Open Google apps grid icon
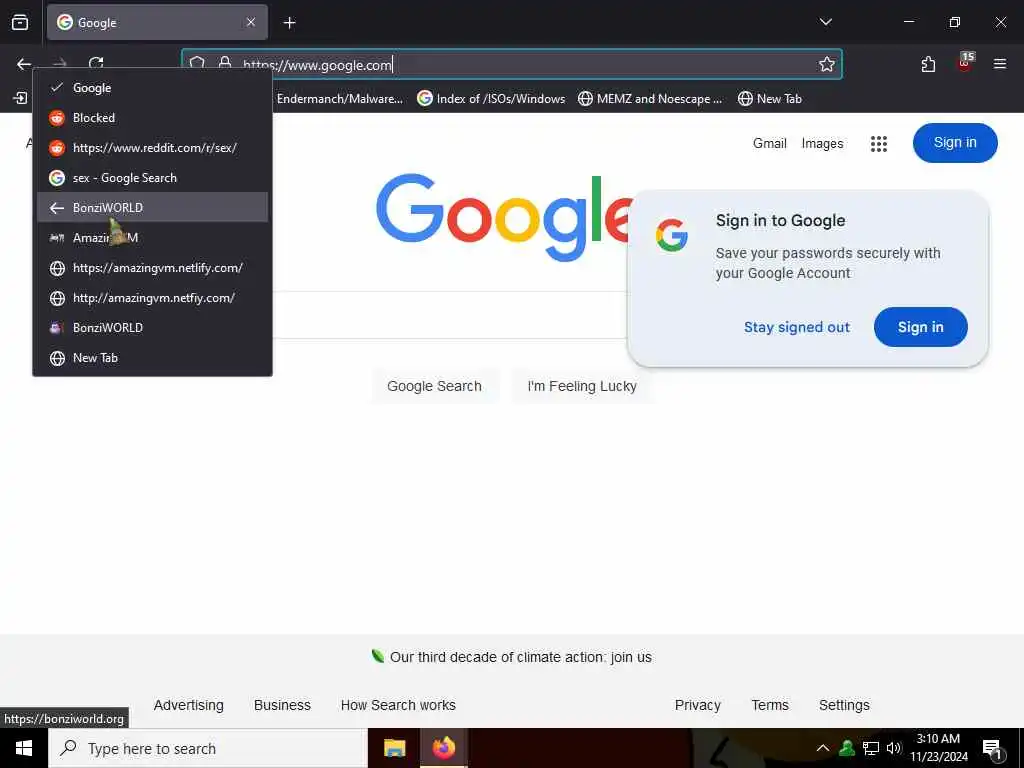This screenshot has width=1024, height=768. pos(878,144)
